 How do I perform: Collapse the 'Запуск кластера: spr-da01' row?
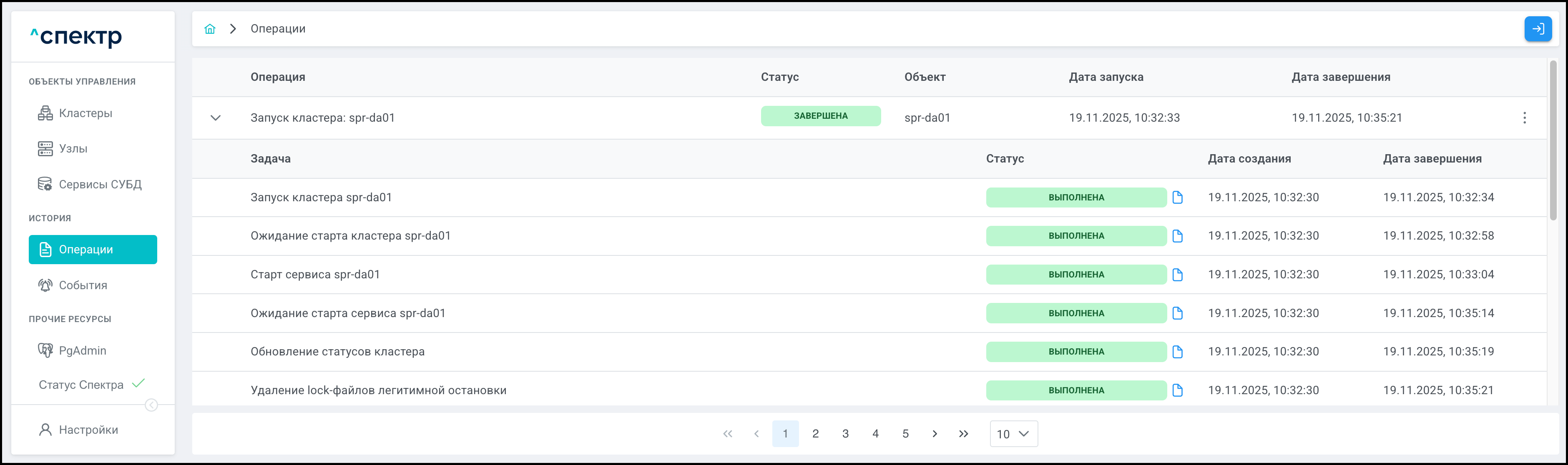(216, 118)
